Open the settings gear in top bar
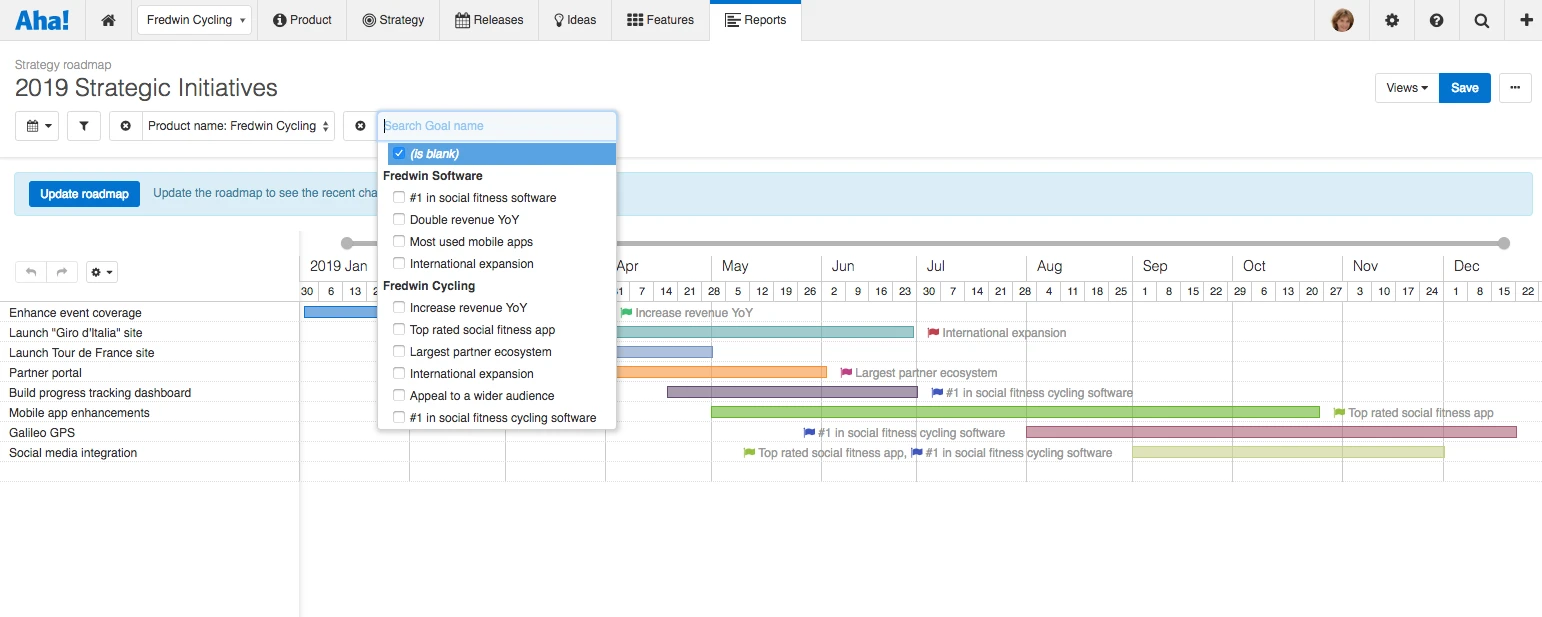Image resolution: width=1542 pixels, height=617 pixels. pos(1391,20)
